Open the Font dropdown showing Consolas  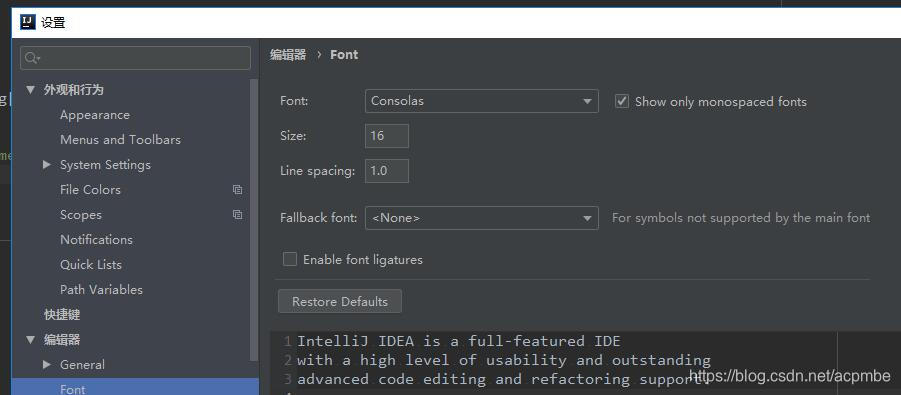click(x=482, y=101)
